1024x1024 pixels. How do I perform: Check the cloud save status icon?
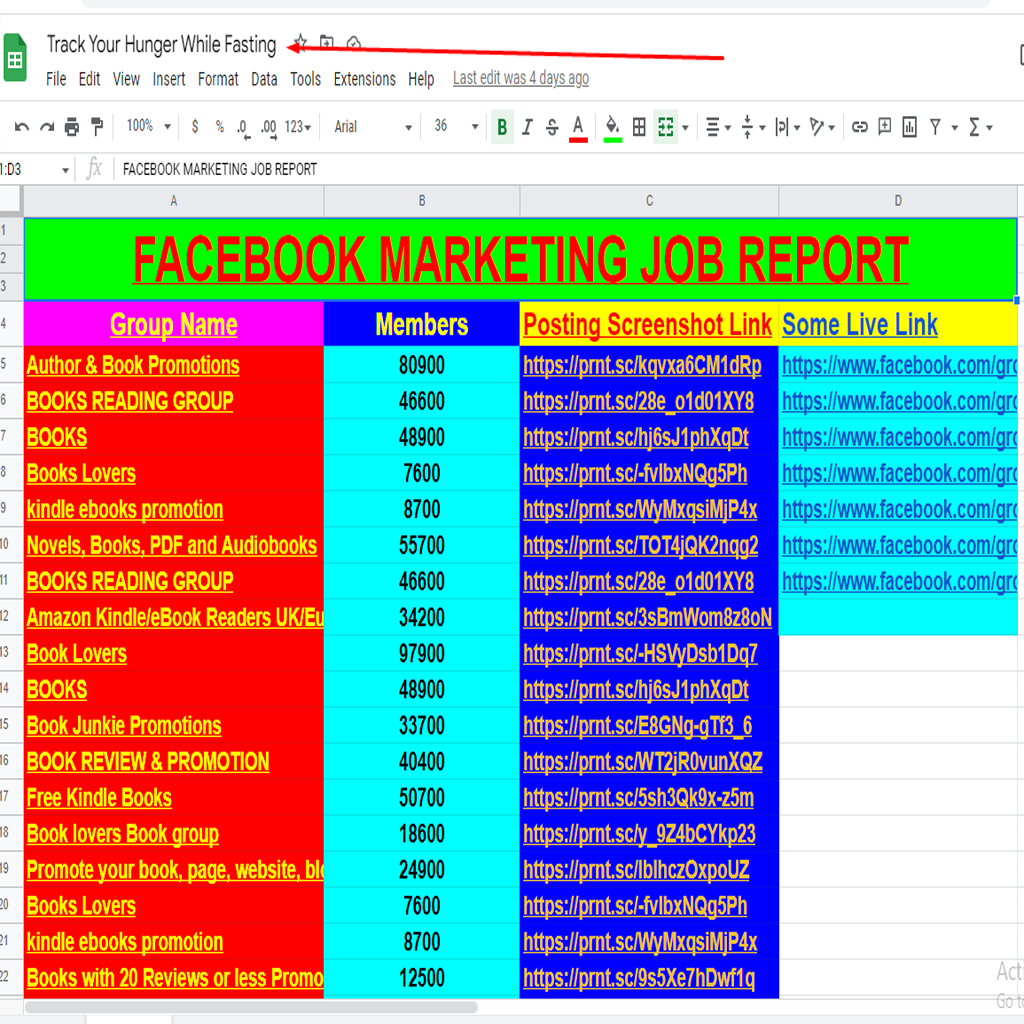(x=353, y=43)
